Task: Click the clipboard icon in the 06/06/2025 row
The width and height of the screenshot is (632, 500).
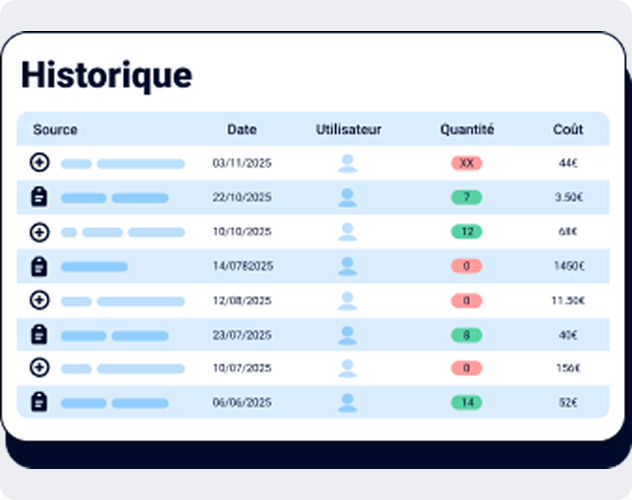Action: click(39, 402)
